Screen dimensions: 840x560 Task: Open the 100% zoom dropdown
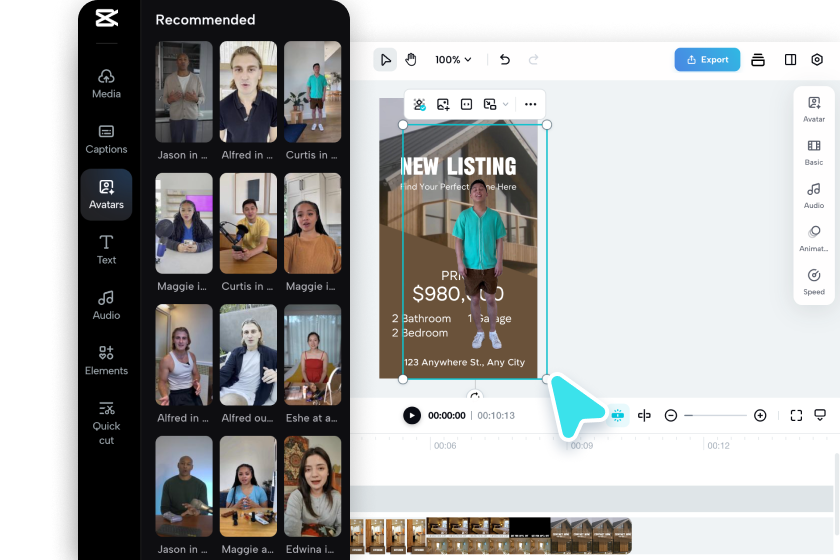[x=453, y=59]
